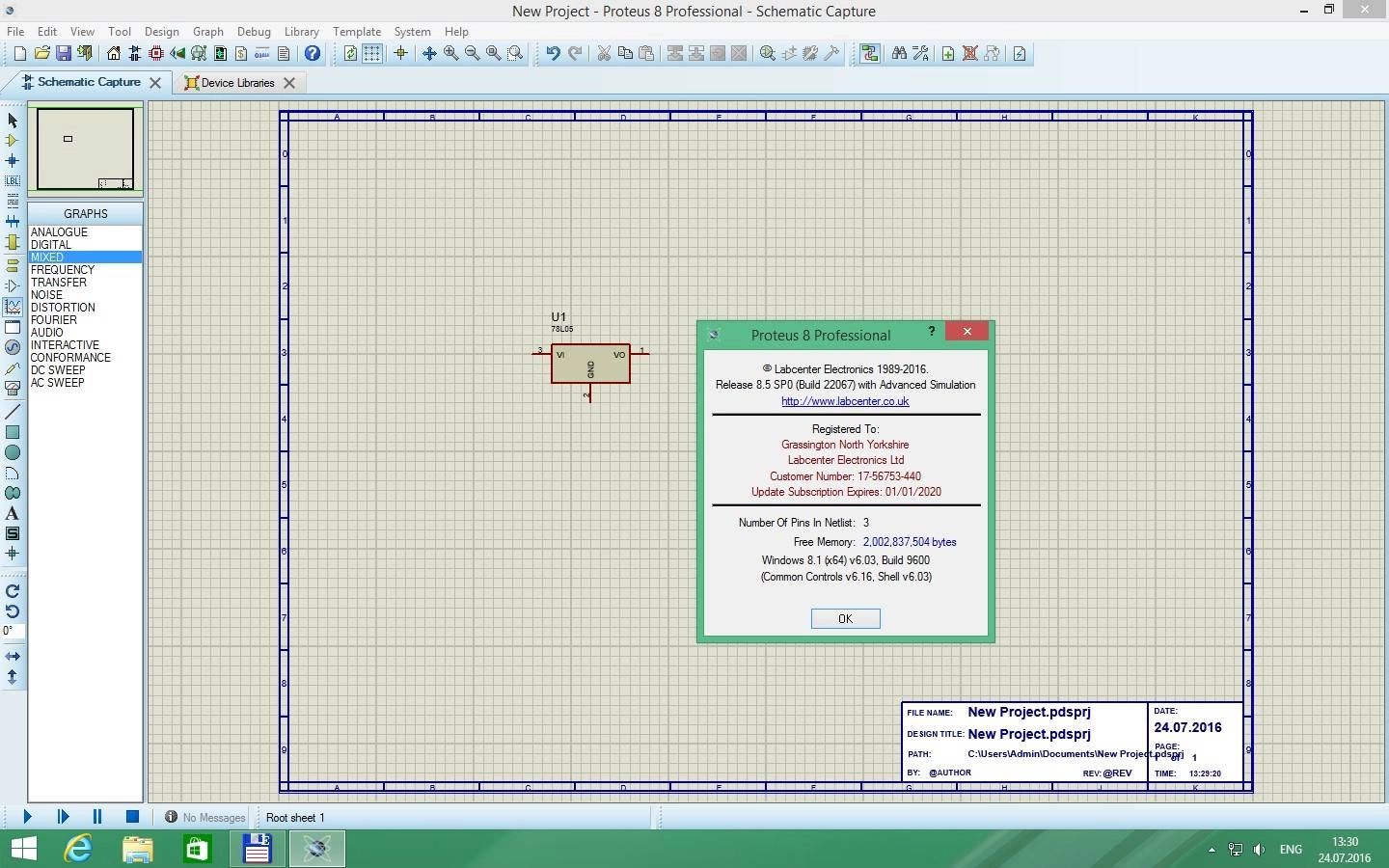Pick DC SWEEP in the GRAPHS list
This screenshot has width=1389, height=868.
(85, 370)
